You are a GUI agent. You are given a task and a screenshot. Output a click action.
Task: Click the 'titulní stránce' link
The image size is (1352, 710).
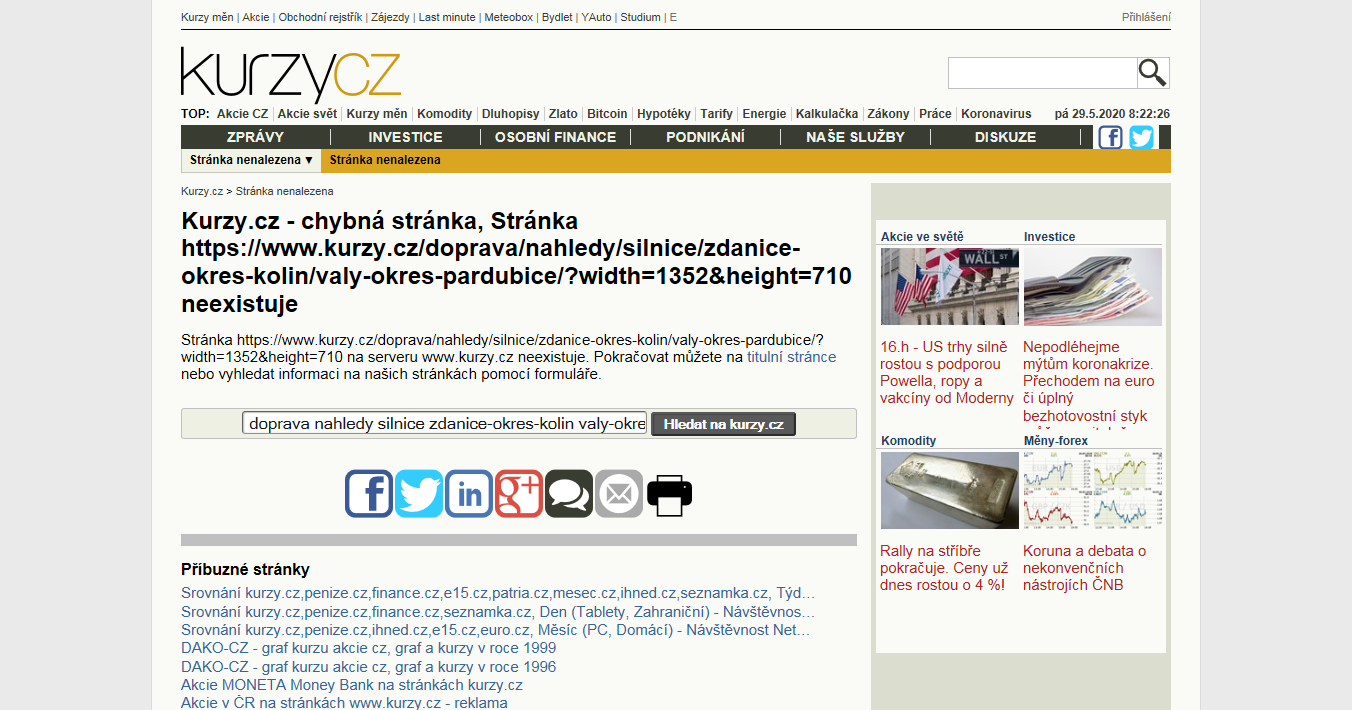791,357
